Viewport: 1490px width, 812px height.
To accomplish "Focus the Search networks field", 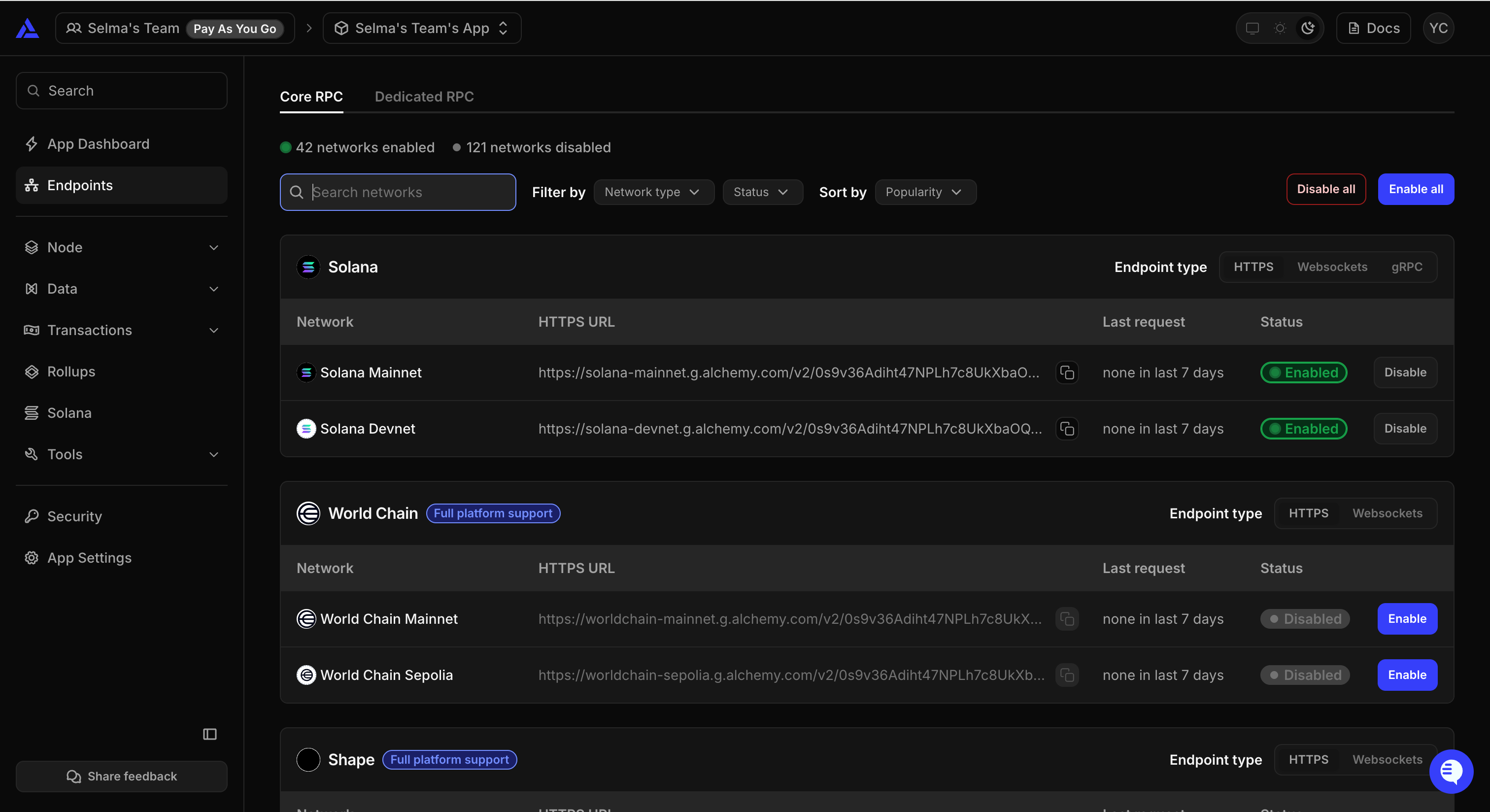I will 397,192.
